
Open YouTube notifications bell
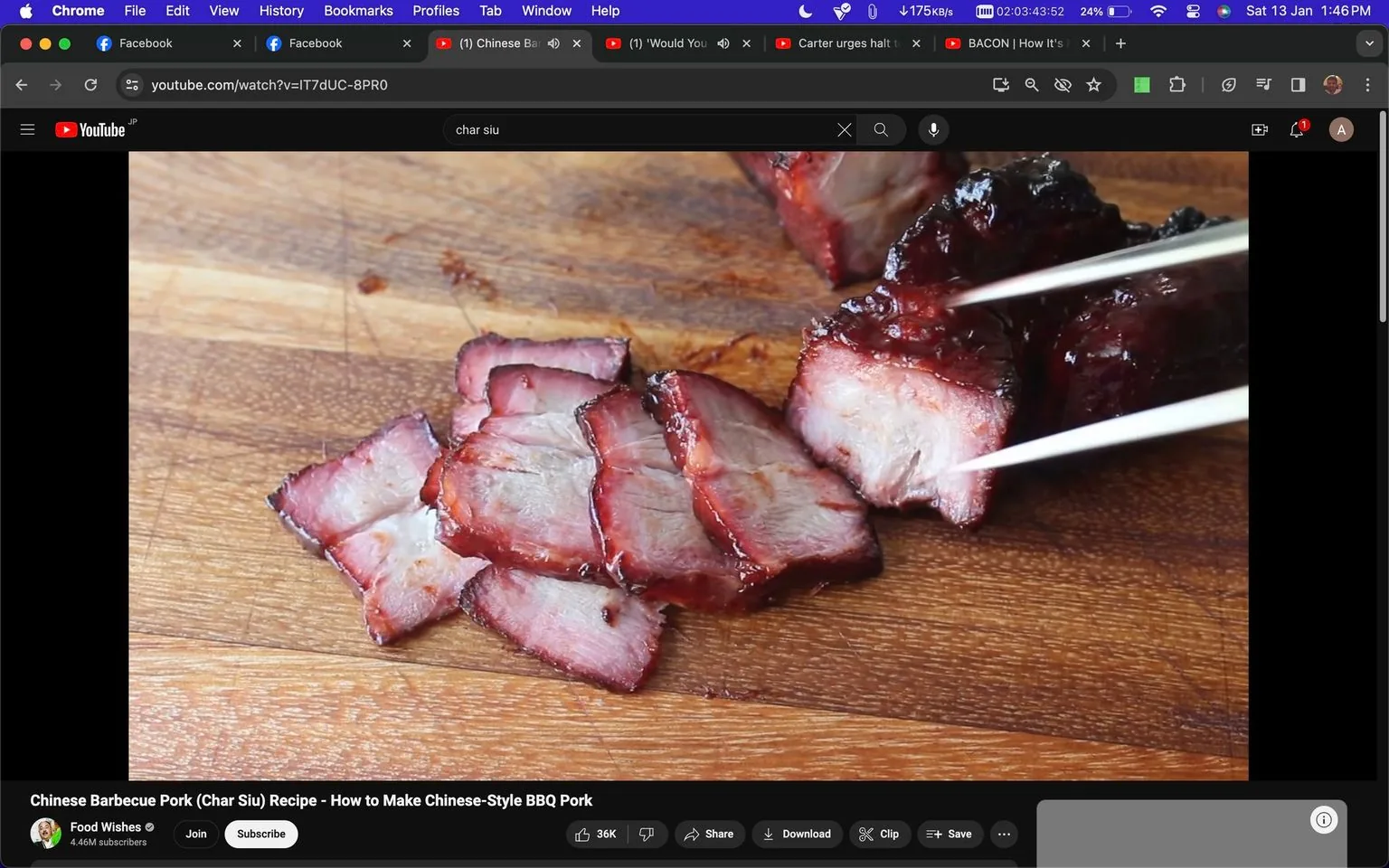pos(1296,129)
